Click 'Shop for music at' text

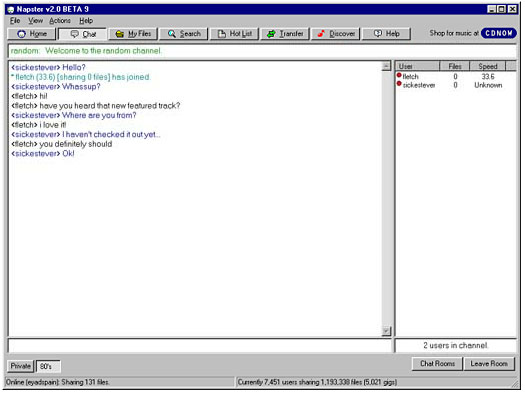[454, 33]
